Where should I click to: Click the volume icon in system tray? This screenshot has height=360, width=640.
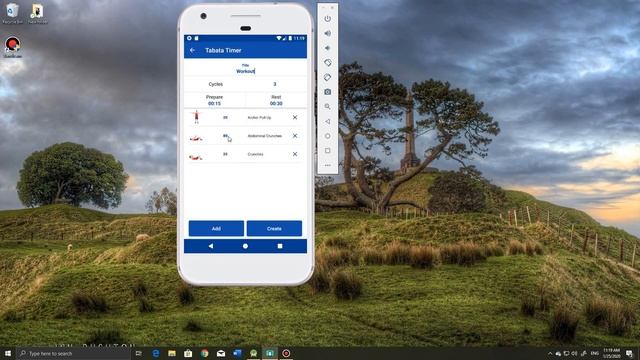(x=574, y=353)
